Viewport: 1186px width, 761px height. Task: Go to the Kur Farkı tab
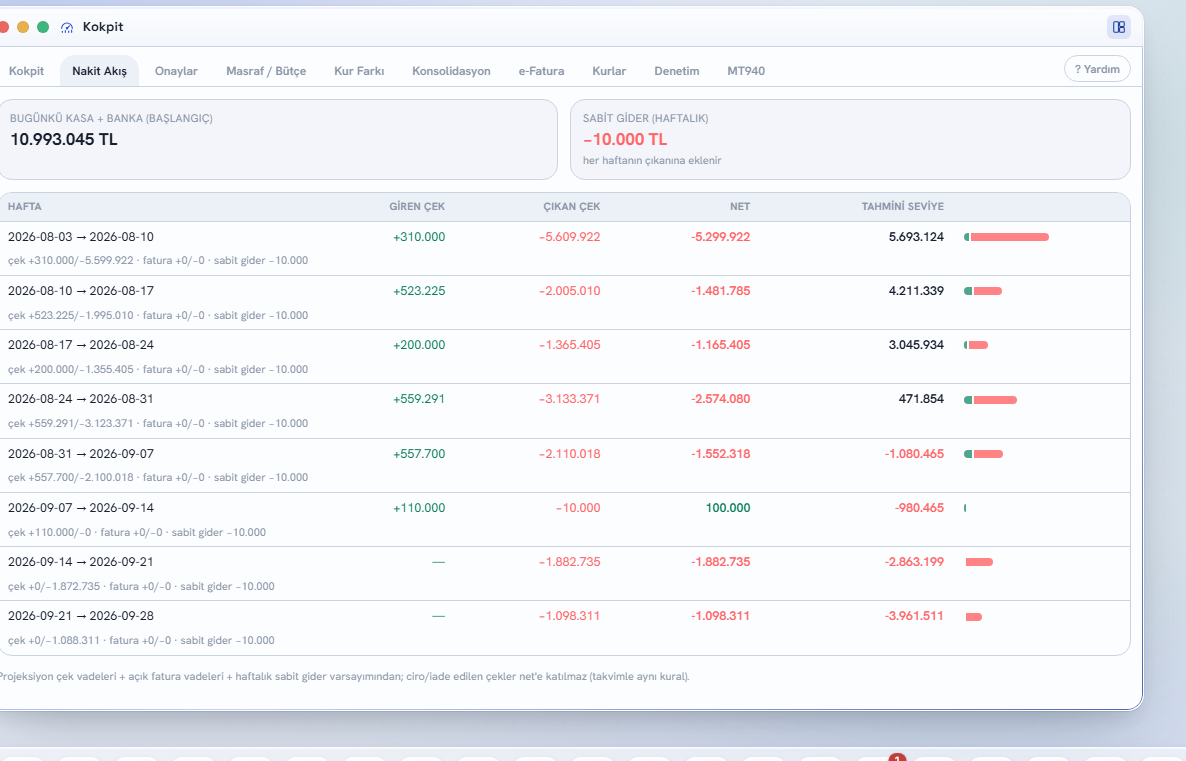click(359, 71)
